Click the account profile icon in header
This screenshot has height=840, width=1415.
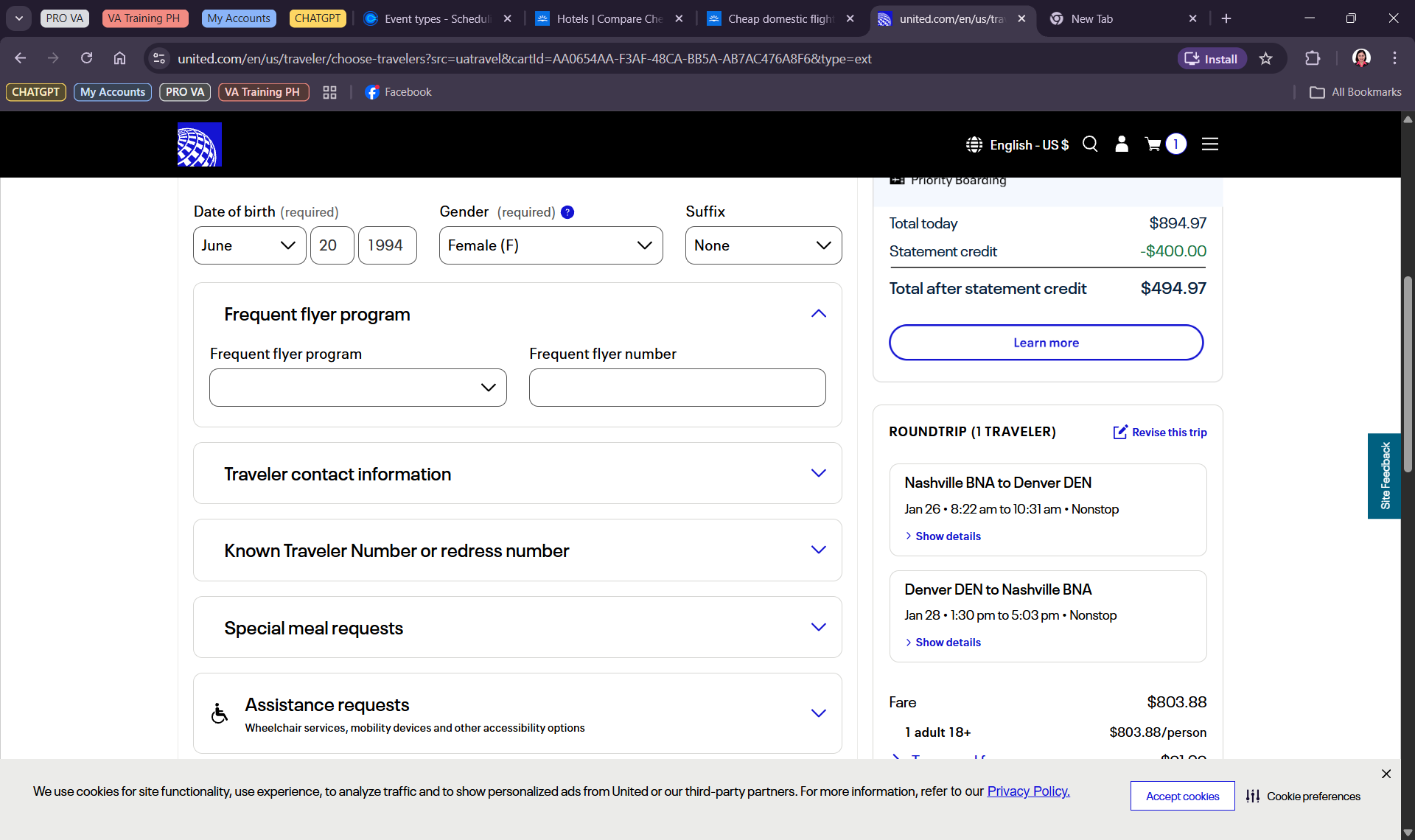click(1122, 144)
